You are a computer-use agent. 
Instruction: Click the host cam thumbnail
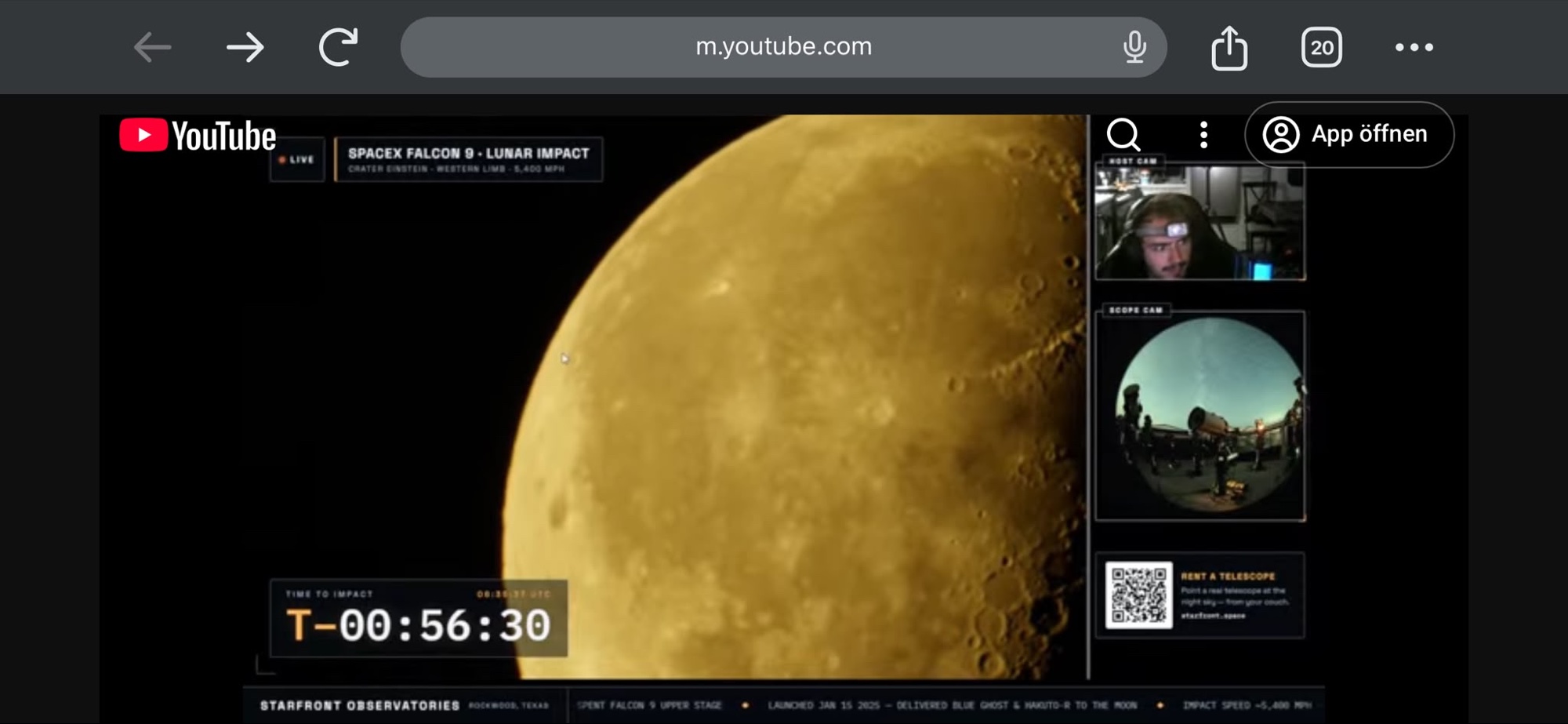(x=1200, y=220)
